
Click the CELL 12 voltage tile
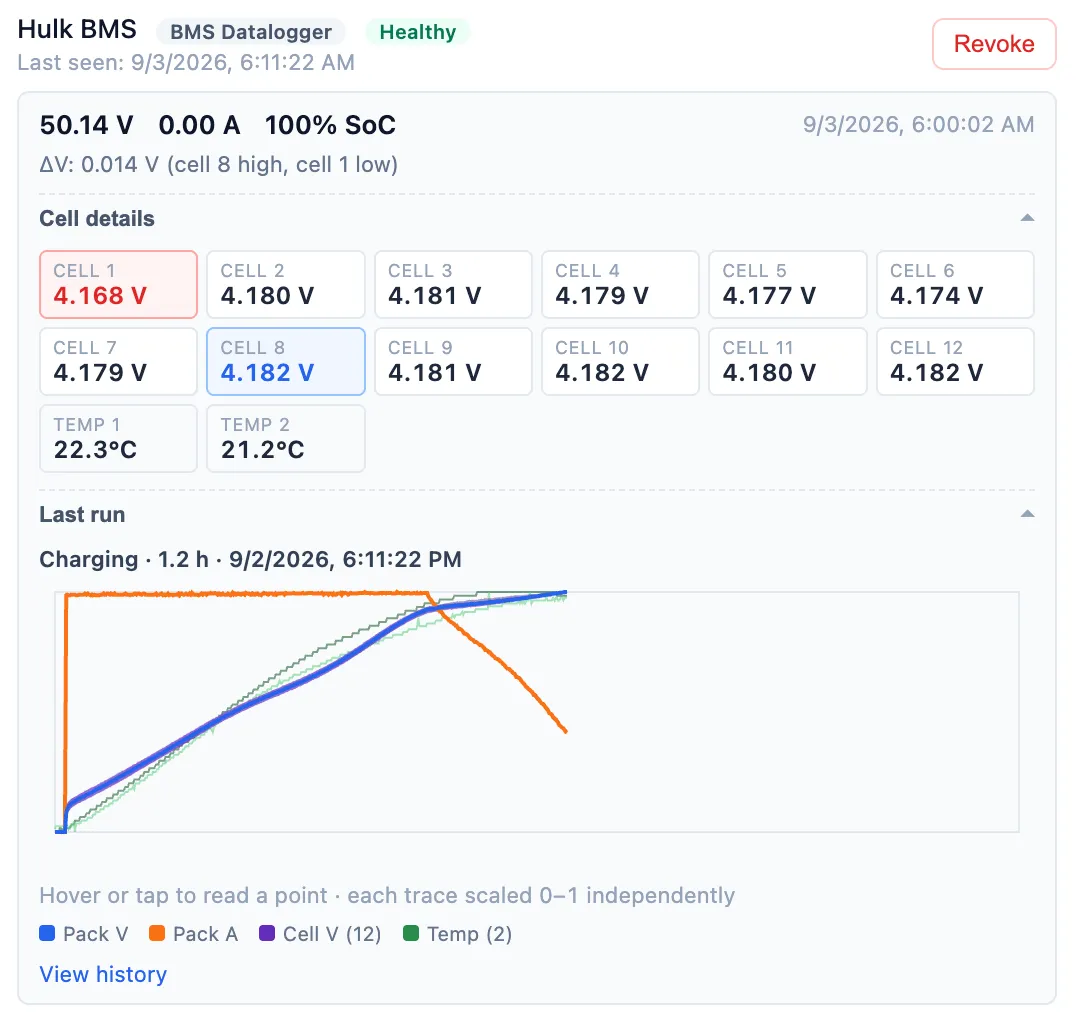point(955,362)
